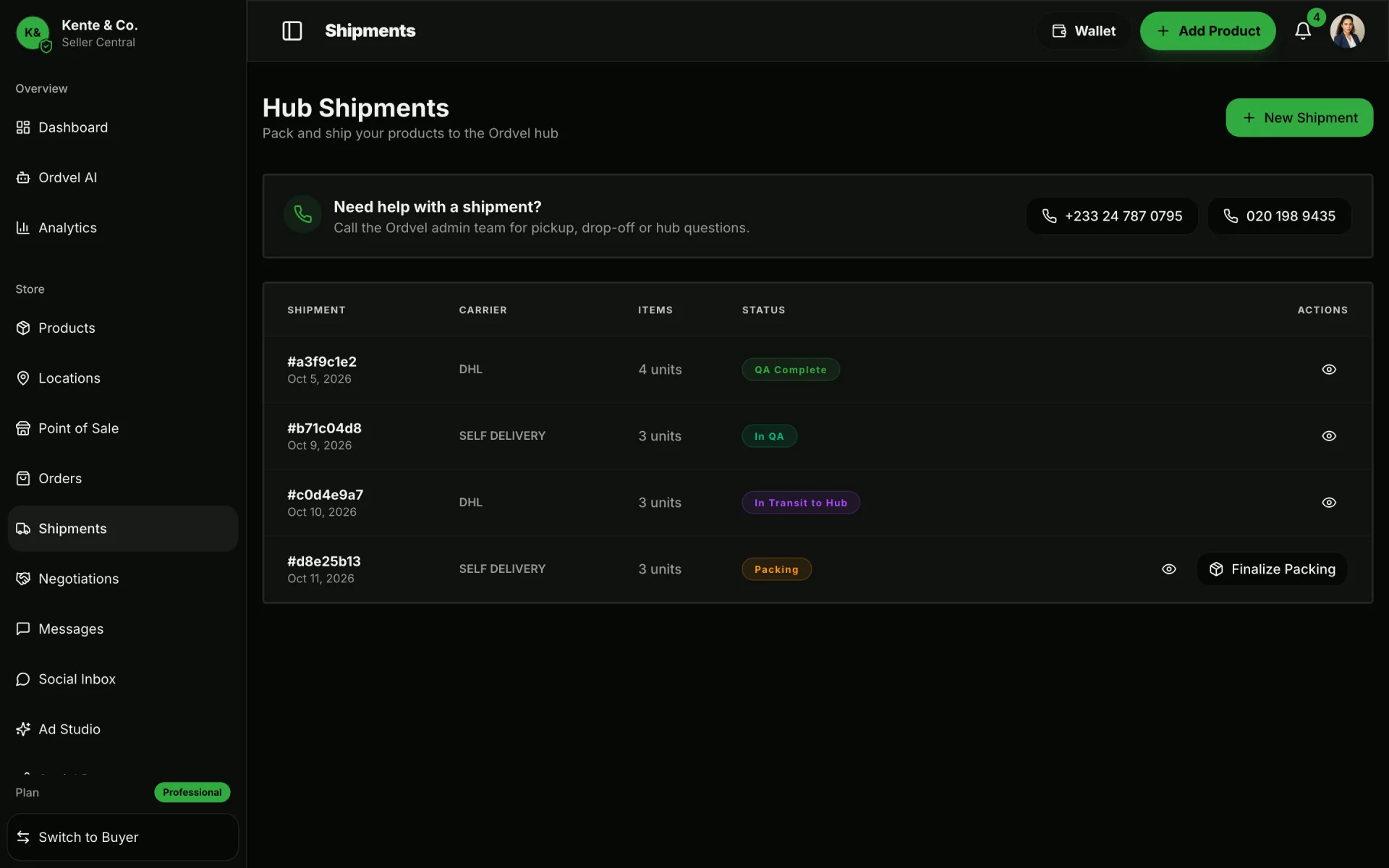This screenshot has height=868, width=1389.
Task: Open Point of Sale
Action: tap(123, 428)
